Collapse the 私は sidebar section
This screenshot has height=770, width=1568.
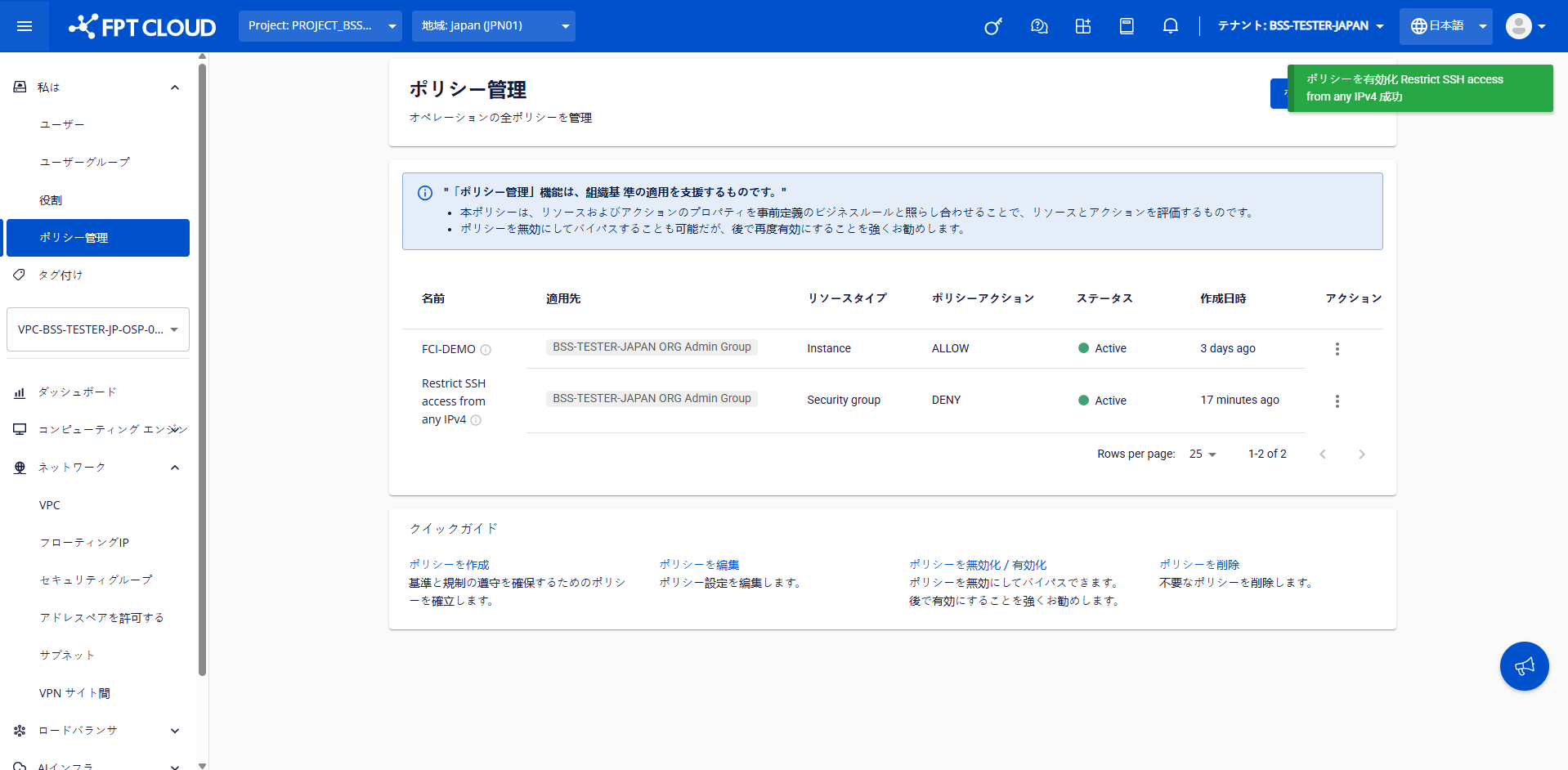point(175,87)
